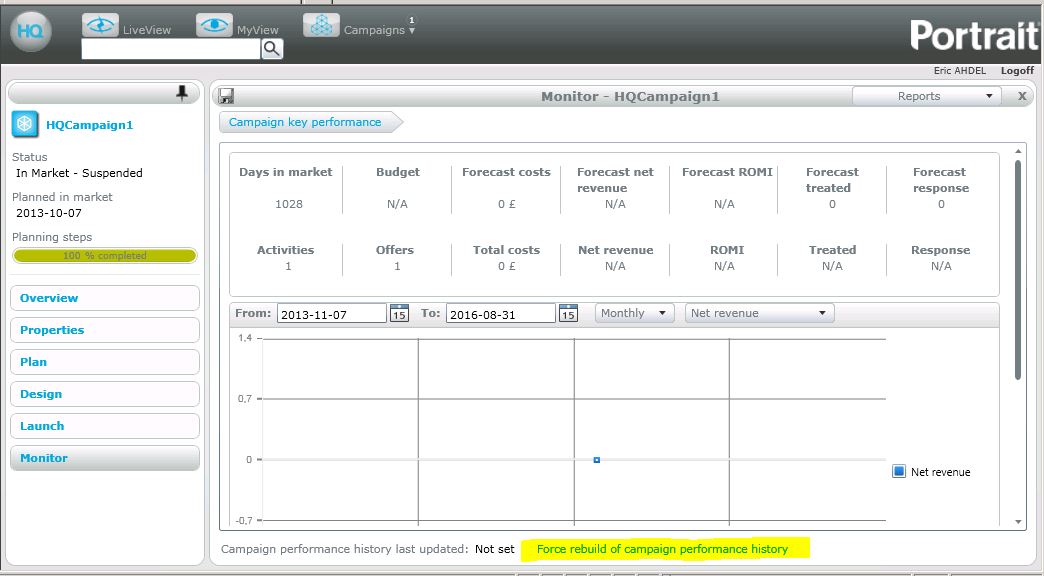Click the HQCampaign1 campaign name link
The width and height of the screenshot is (1044, 576).
(x=89, y=125)
